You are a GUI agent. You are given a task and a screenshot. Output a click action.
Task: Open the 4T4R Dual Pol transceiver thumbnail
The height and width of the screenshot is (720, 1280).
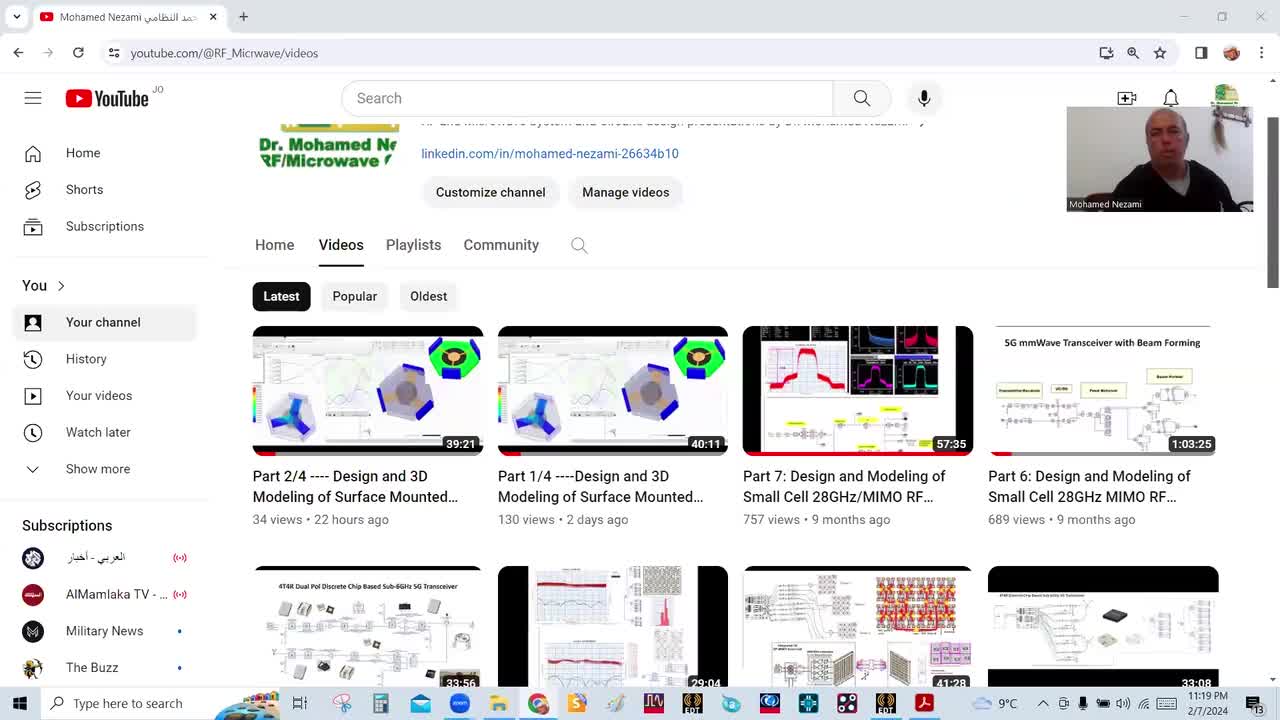[368, 627]
